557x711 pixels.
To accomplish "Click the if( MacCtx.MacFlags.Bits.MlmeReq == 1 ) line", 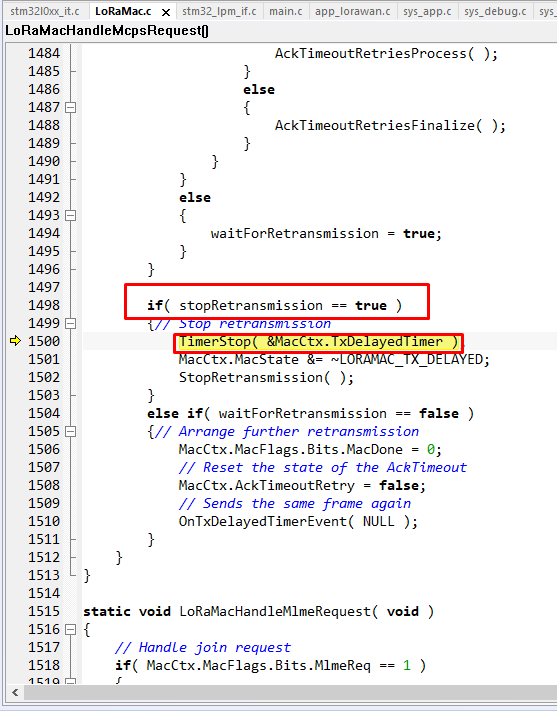I will click(x=270, y=665).
